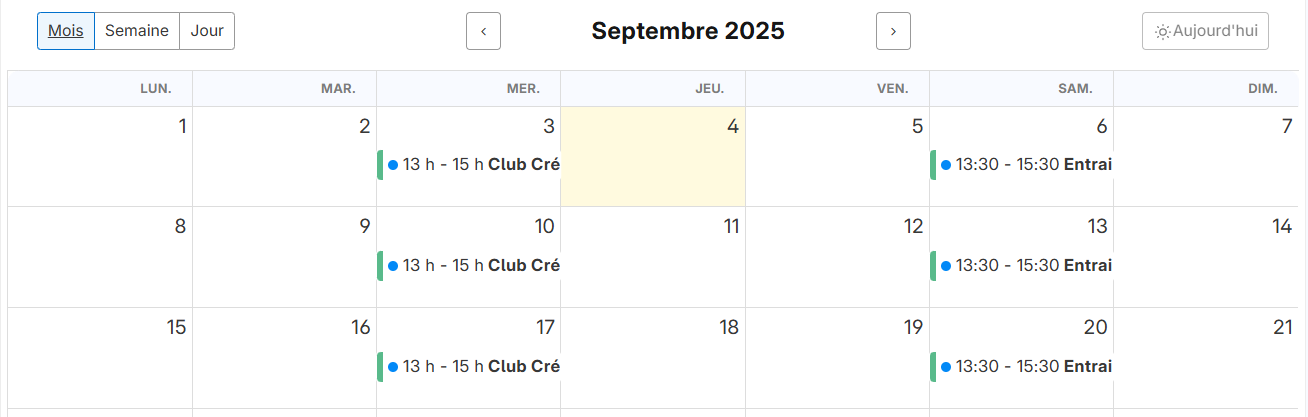The width and height of the screenshot is (1308, 417).
Task: Open Club Cré event on September 3
Action: click(474, 165)
